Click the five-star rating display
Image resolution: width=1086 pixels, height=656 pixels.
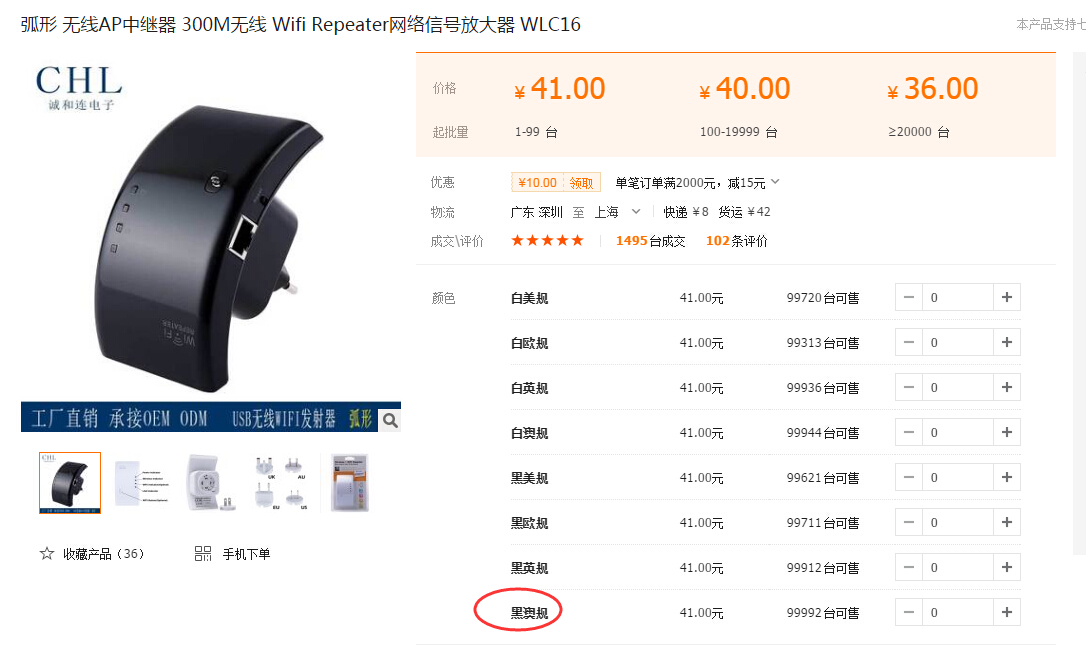pos(547,241)
